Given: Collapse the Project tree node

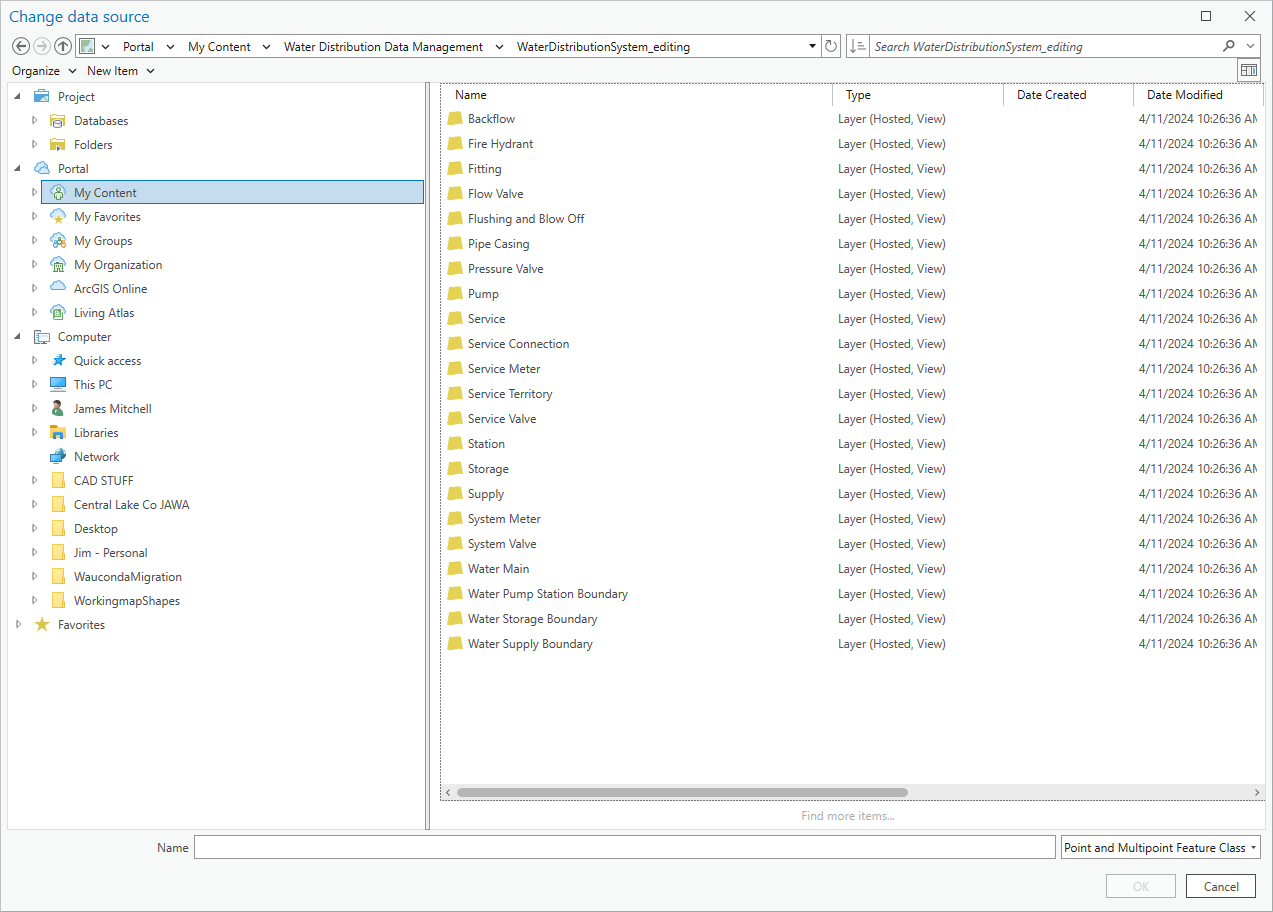Looking at the screenshot, I should click(x=18, y=97).
